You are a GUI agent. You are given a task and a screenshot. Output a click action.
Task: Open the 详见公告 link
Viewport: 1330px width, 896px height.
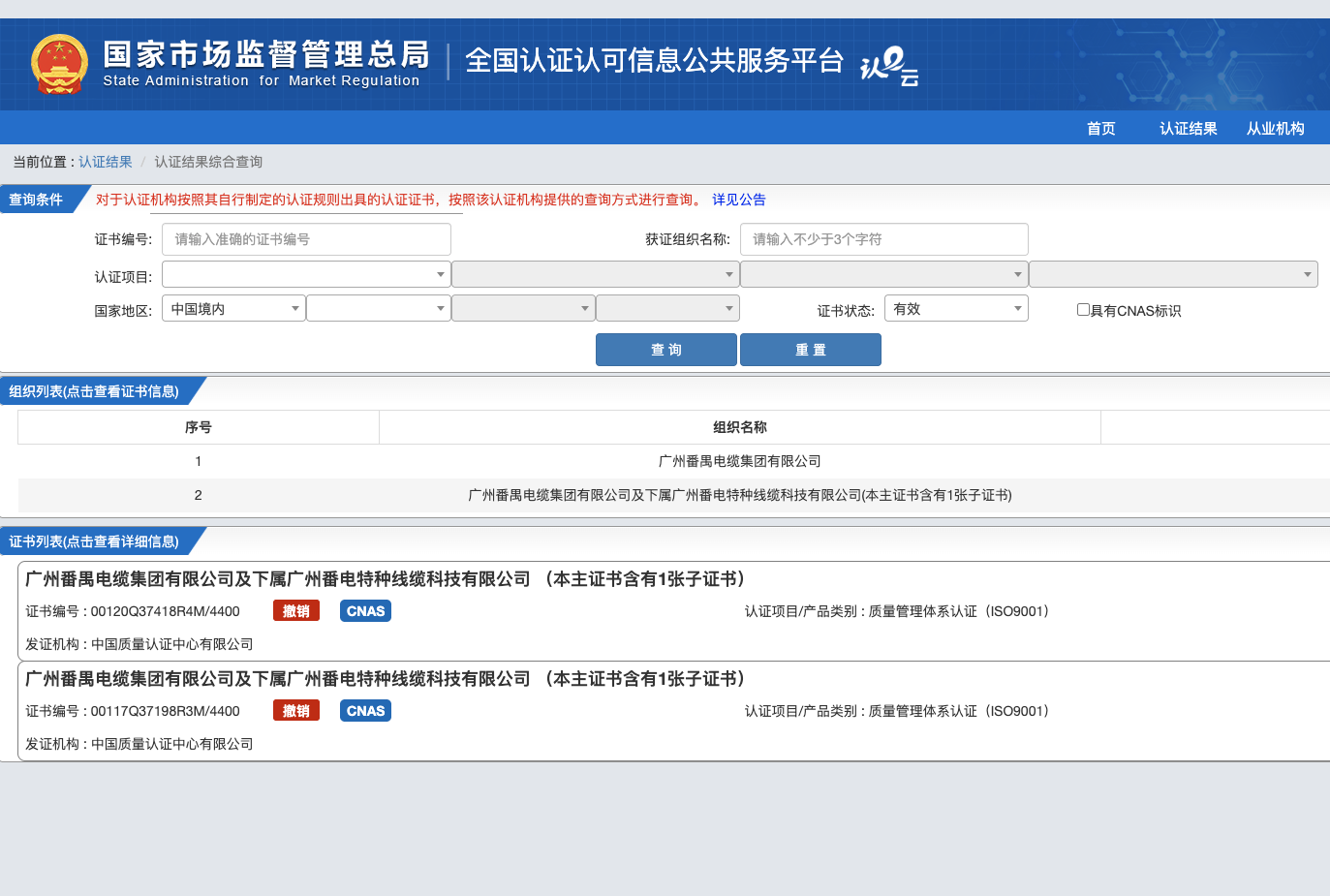(x=739, y=200)
